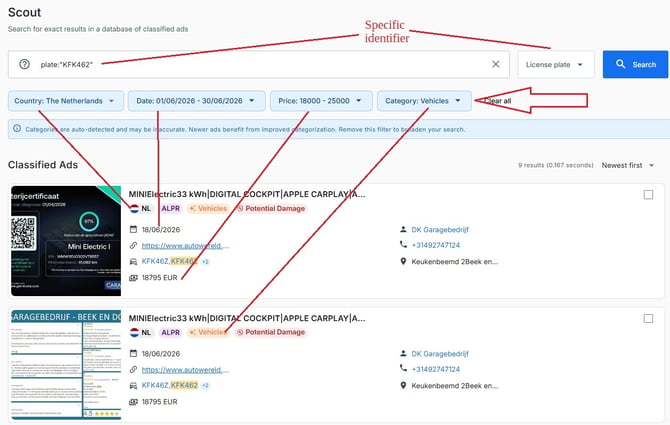
Task: Click phone +31492747124 in first ad
Action: pos(435,245)
